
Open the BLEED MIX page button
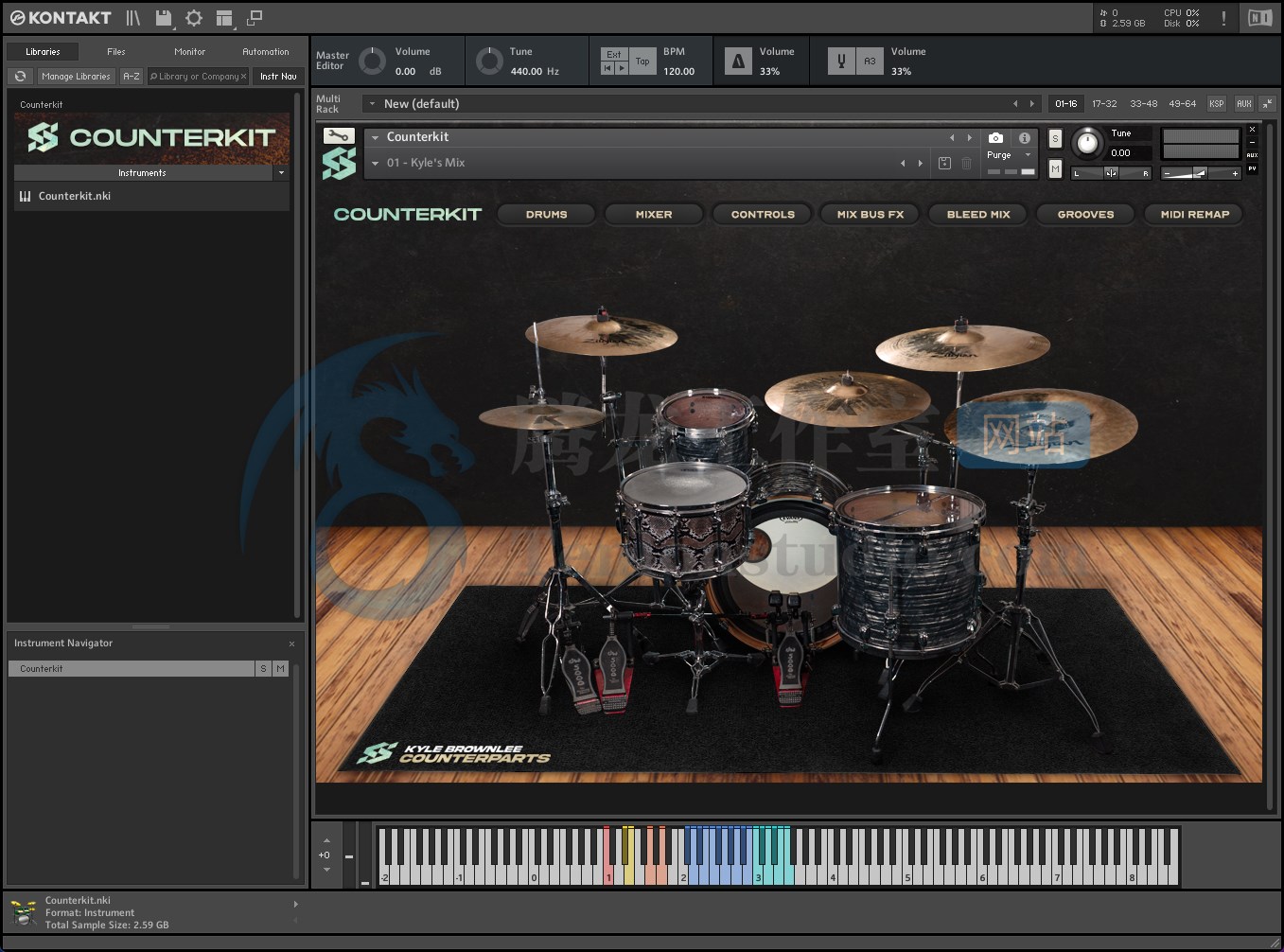click(x=978, y=215)
